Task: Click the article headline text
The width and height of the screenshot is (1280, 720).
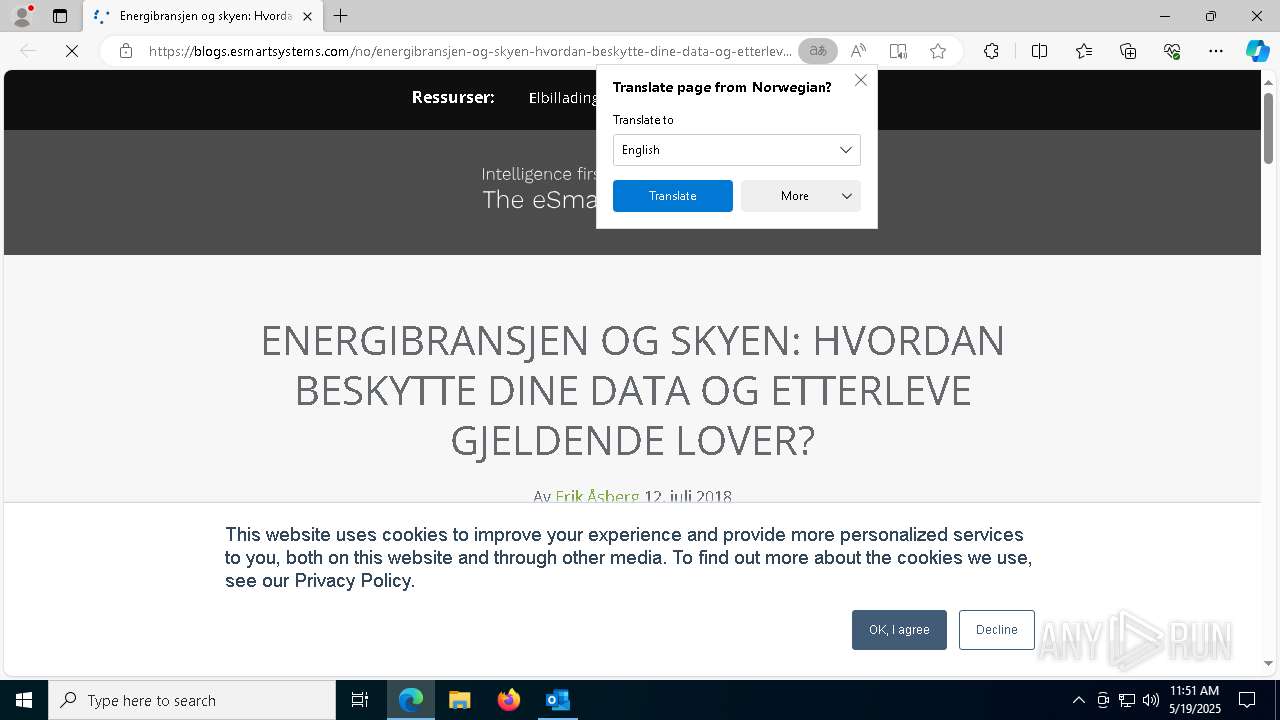Action: coord(633,390)
